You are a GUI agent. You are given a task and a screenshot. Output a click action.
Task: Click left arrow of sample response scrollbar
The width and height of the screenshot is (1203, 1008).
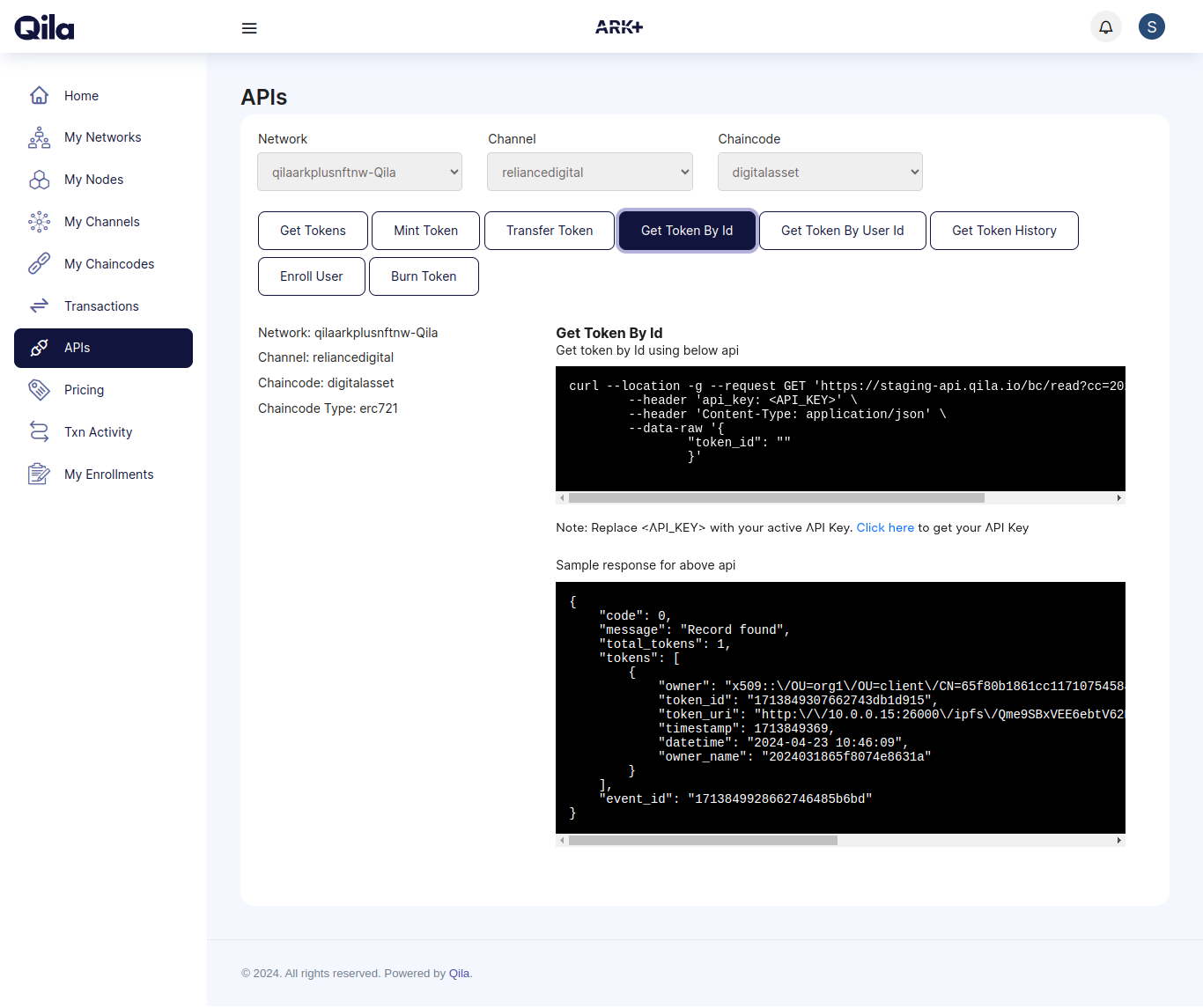pyautogui.click(x=562, y=840)
